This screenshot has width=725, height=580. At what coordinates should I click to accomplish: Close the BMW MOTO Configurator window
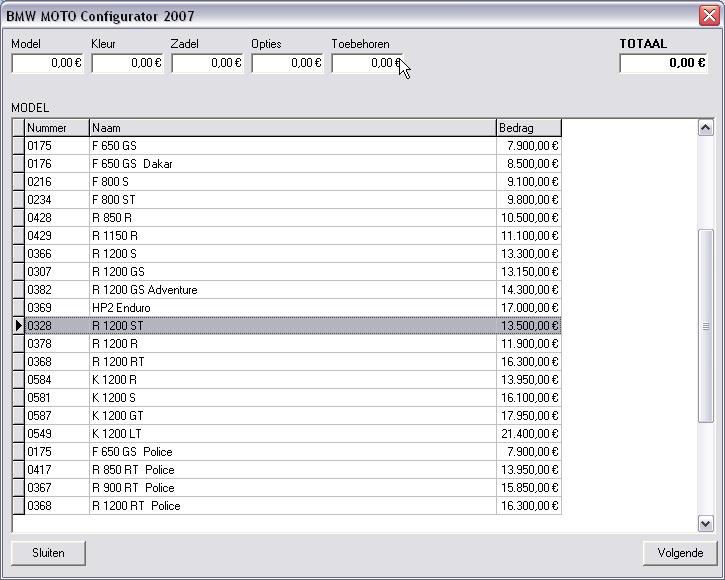coord(709,16)
